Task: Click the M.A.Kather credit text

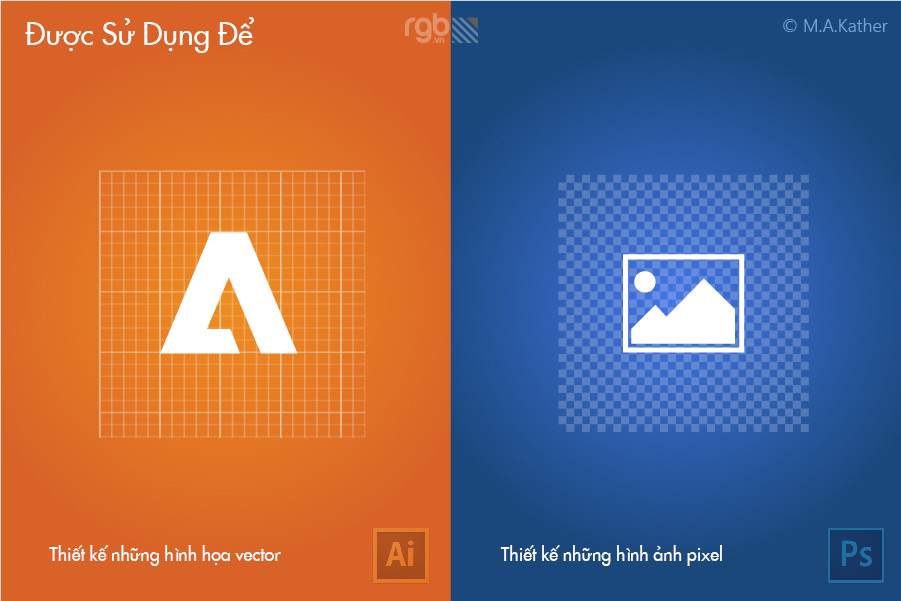Action: [x=845, y=26]
